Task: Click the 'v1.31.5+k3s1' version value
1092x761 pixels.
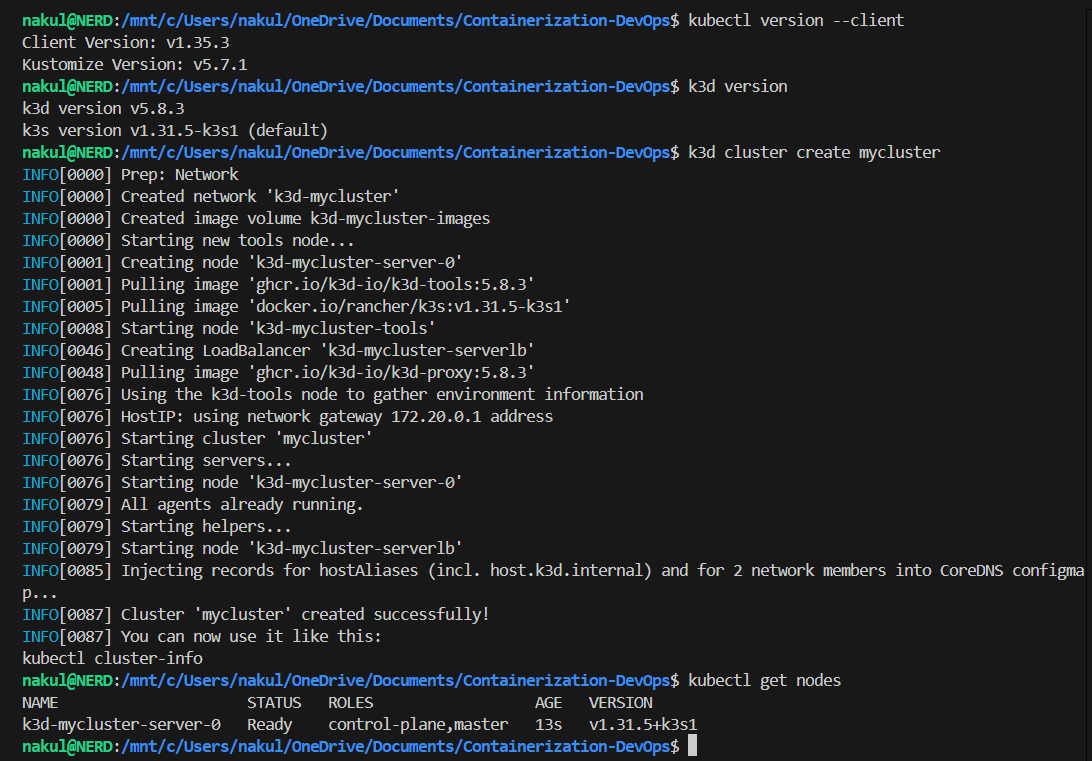Action: pyautogui.click(x=643, y=725)
